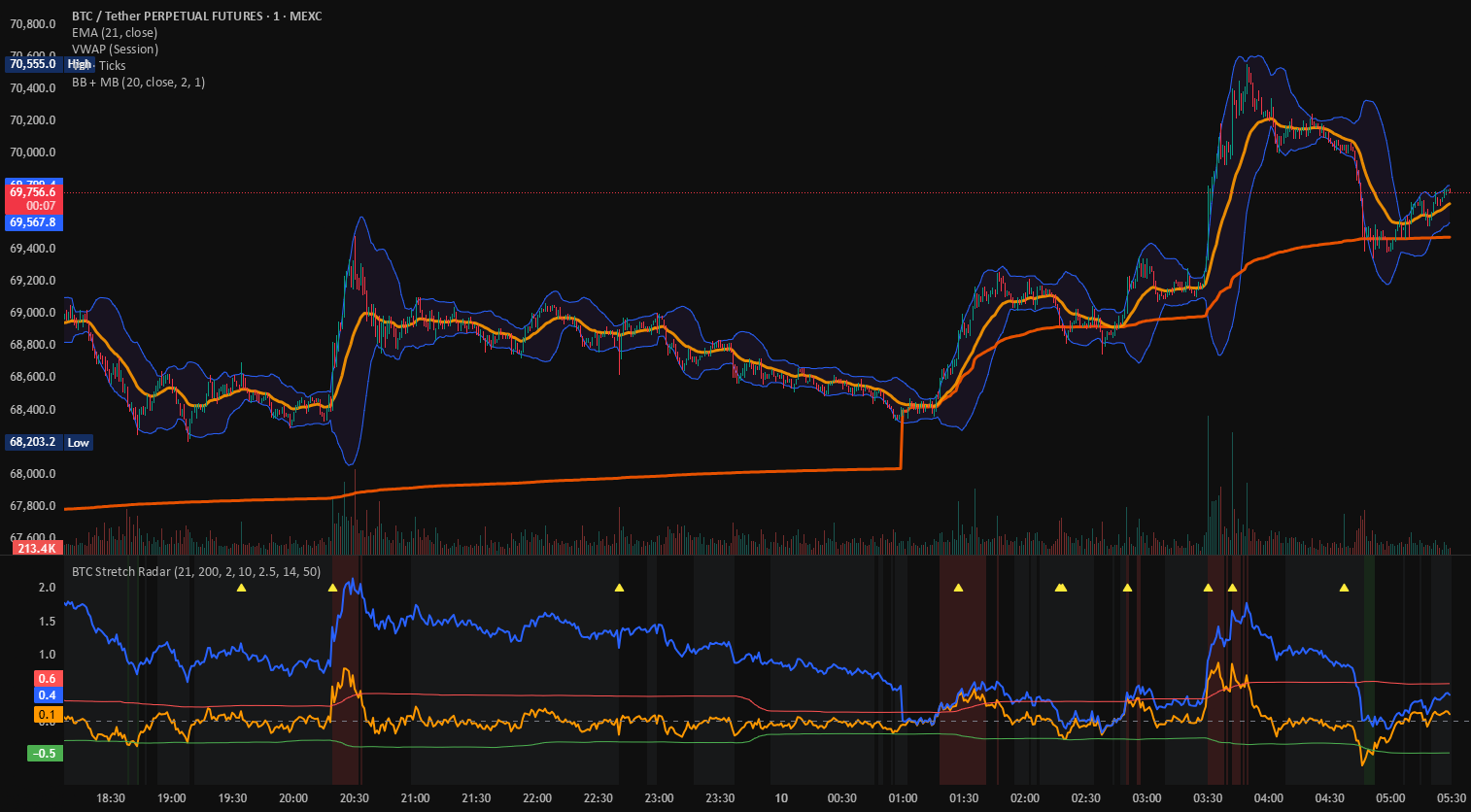
Task: Click the orange 0.1 indicator value label
Action: 48,715
